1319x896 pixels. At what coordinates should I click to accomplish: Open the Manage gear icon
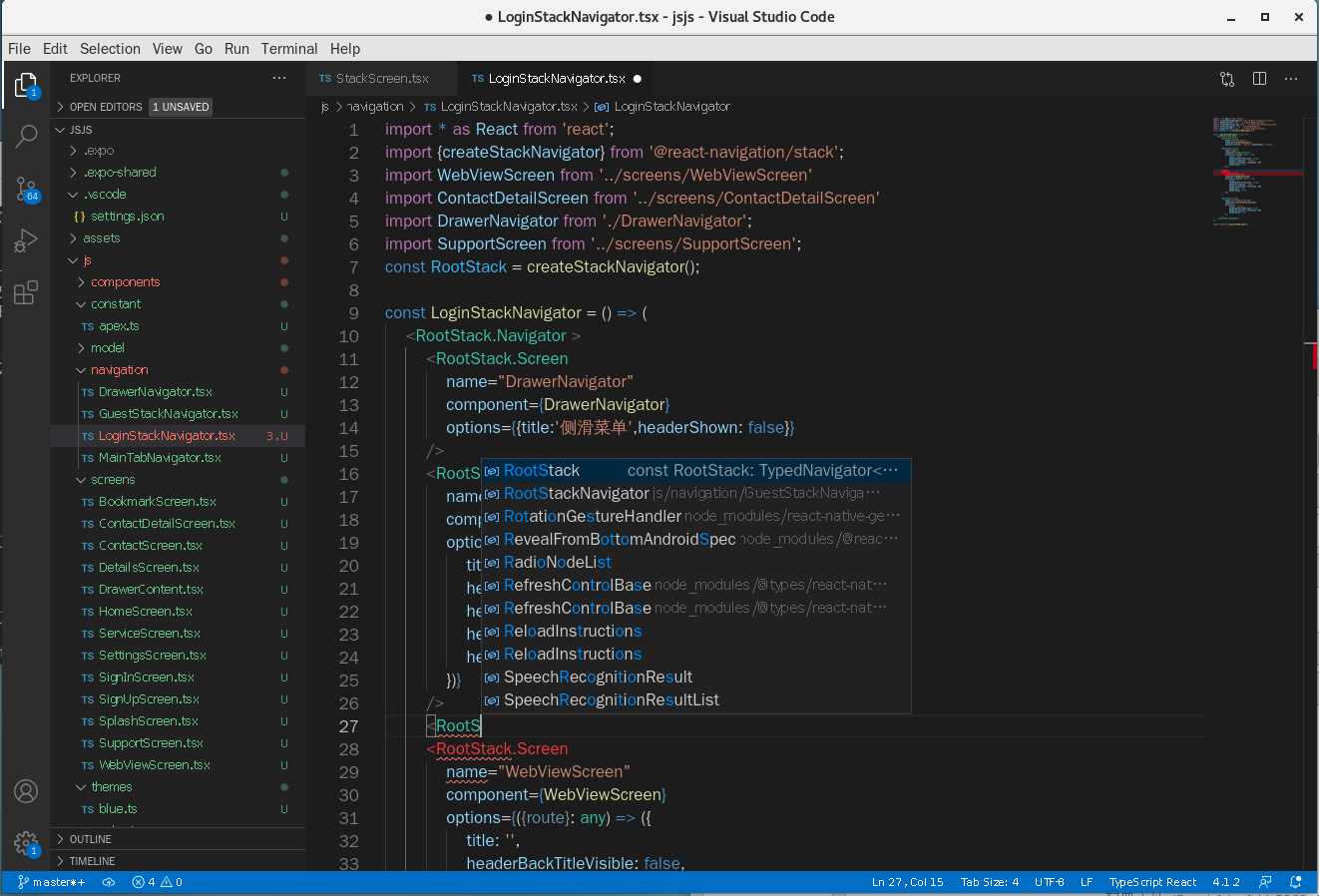coord(26,843)
